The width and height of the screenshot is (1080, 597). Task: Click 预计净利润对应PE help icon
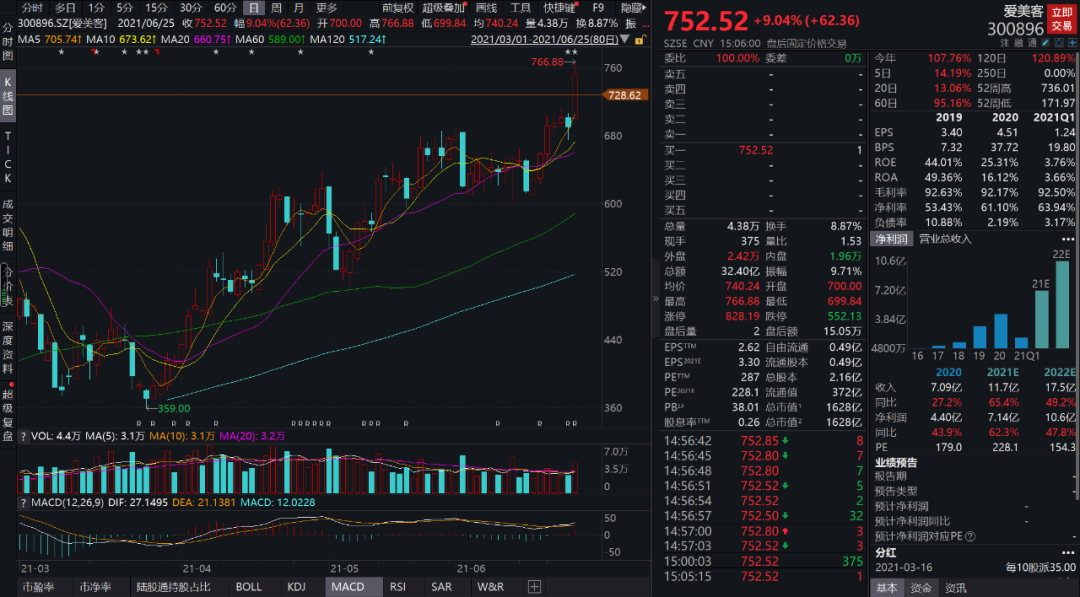tap(970, 536)
